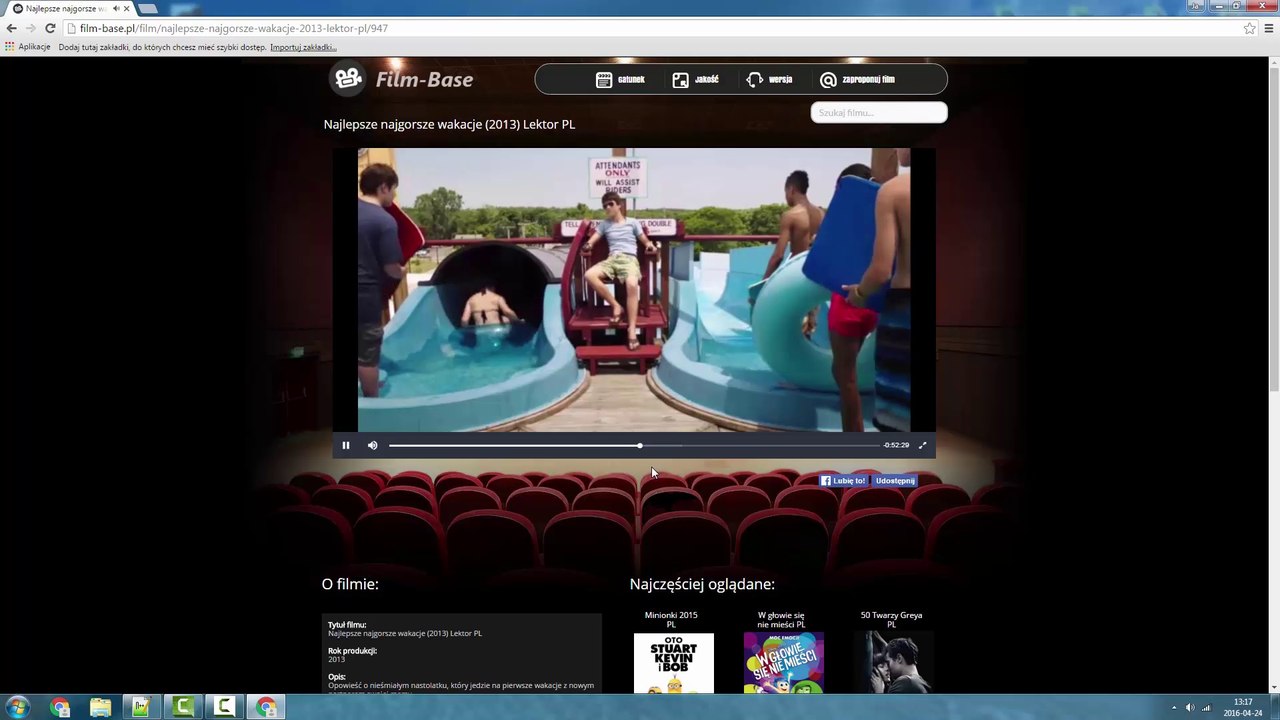Click the address bar URL
Image resolution: width=1280 pixels, height=720 pixels.
[234, 28]
